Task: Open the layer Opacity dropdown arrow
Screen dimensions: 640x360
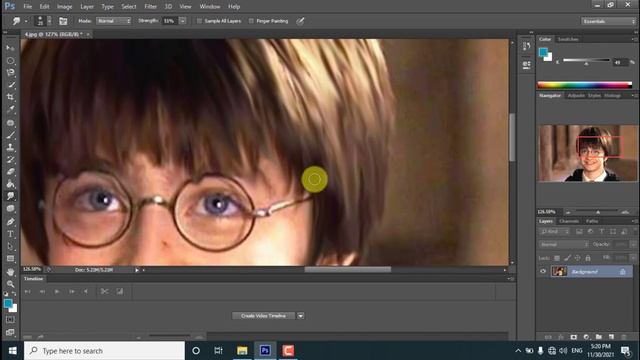Action: click(x=632, y=244)
